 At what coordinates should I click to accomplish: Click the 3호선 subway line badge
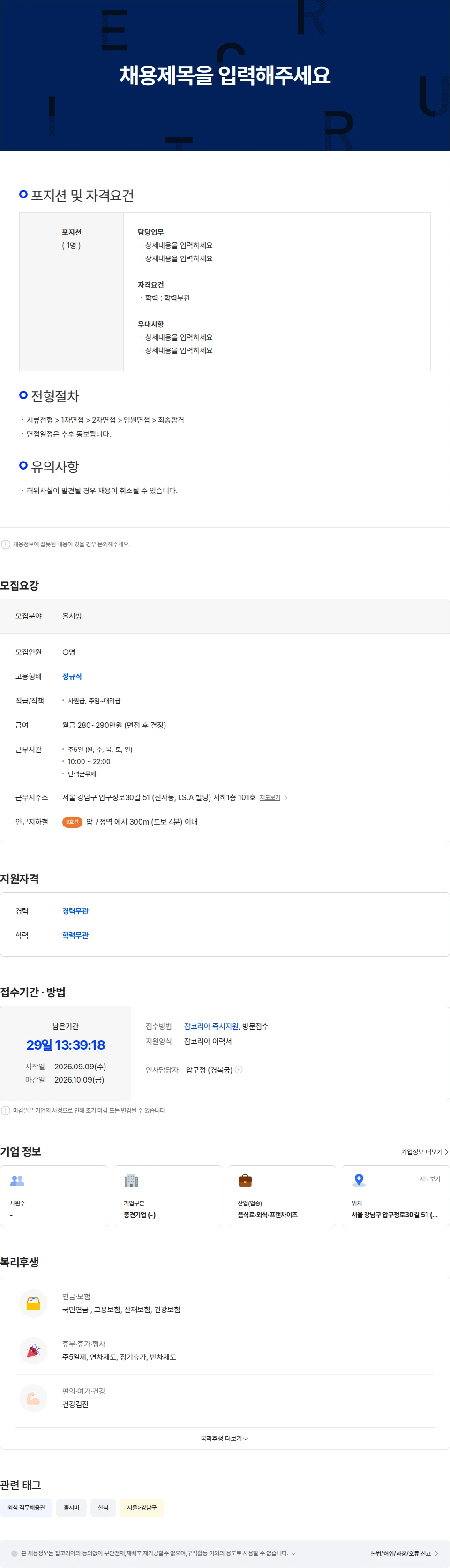tap(72, 822)
